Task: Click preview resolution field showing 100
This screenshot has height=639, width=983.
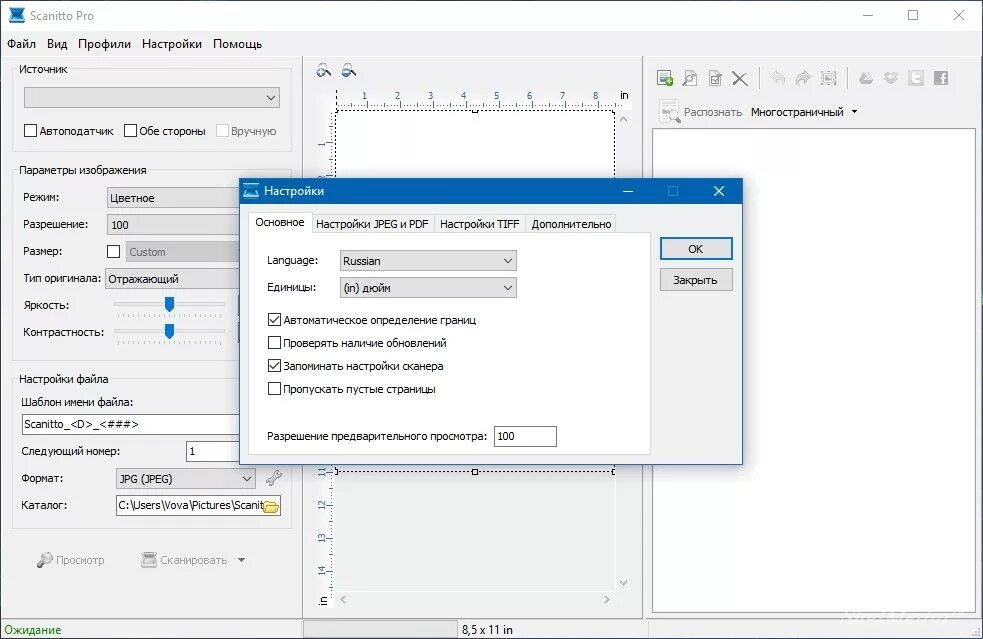Action: click(x=525, y=436)
